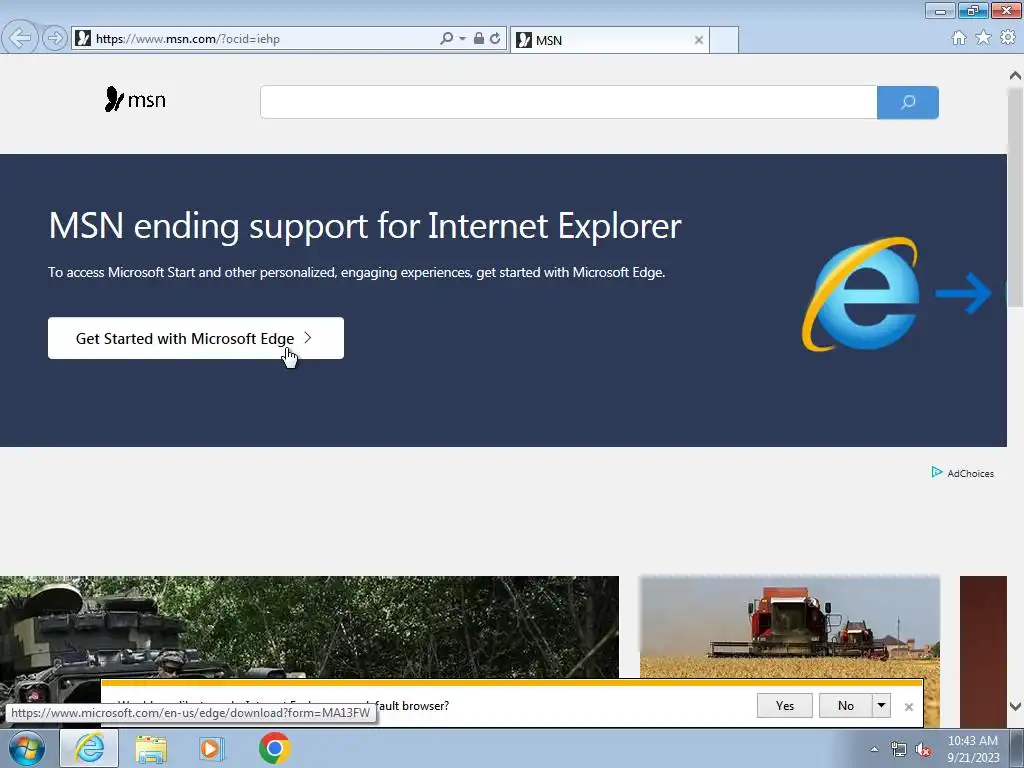Open the military vehicle news image

point(309,627)
